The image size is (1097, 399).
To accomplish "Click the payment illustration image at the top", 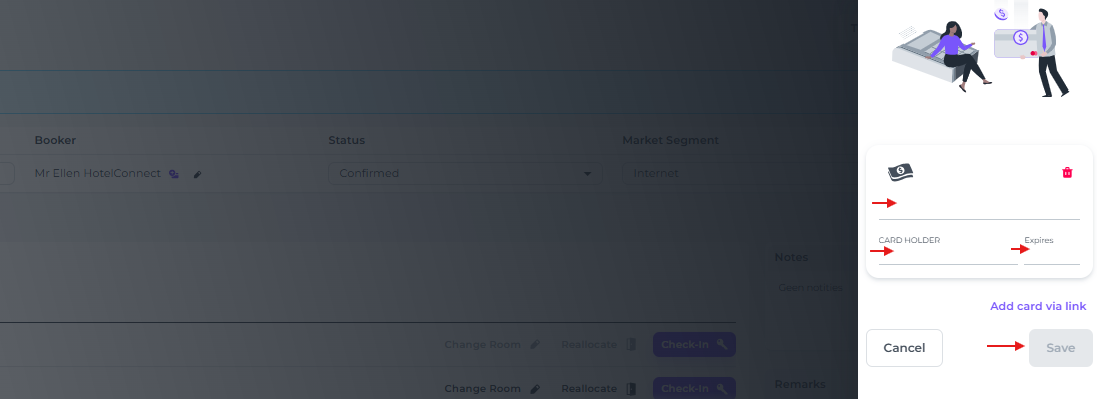I will (982, 50).
